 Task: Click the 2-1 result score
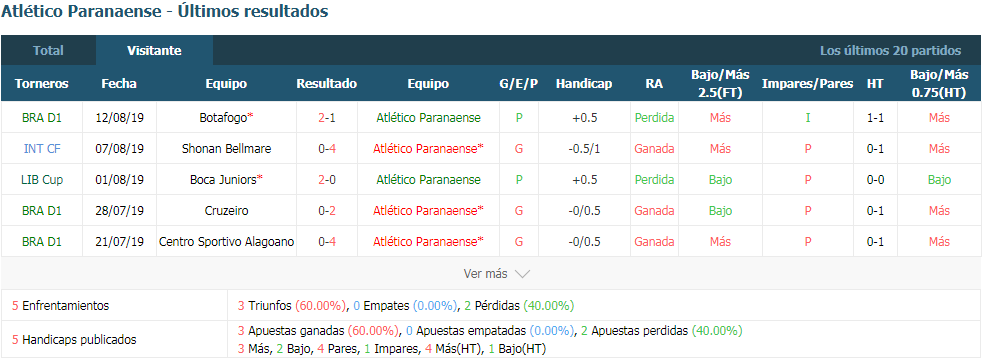[x=326, y=117]
